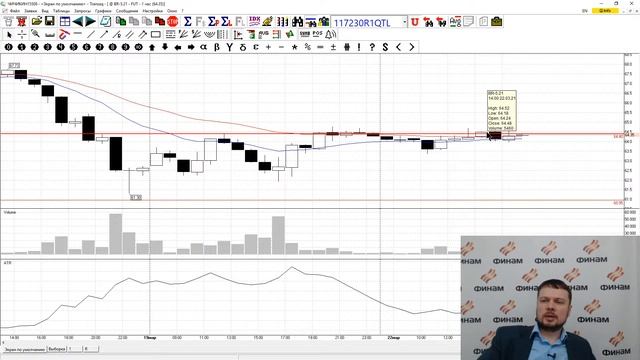Viewport: 640px width, 360px height.
Task: Click the yellow info button
Action: pyautogui.click(x=605, y=11)
